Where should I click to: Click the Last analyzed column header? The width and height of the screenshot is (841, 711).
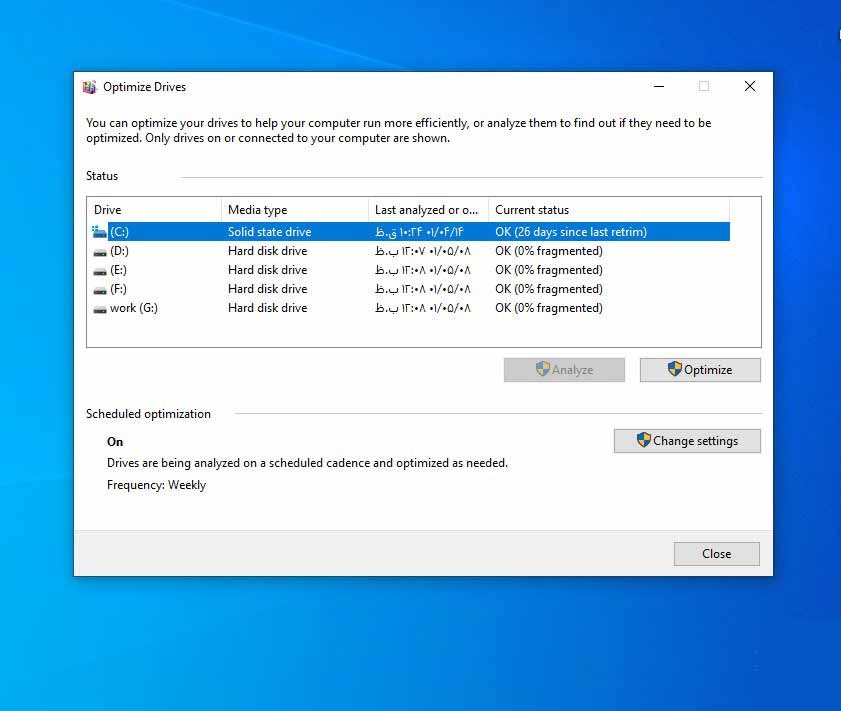(428, 210)
